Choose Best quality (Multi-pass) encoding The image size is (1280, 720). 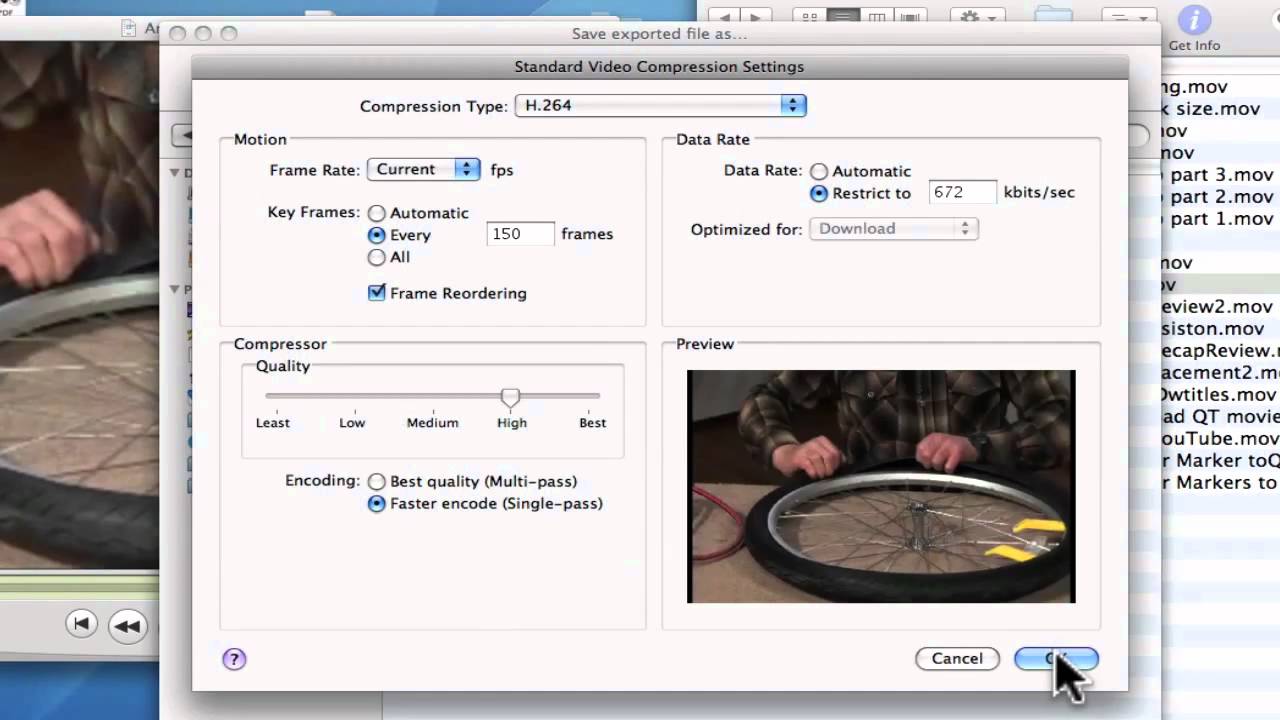tap(376, 481)
